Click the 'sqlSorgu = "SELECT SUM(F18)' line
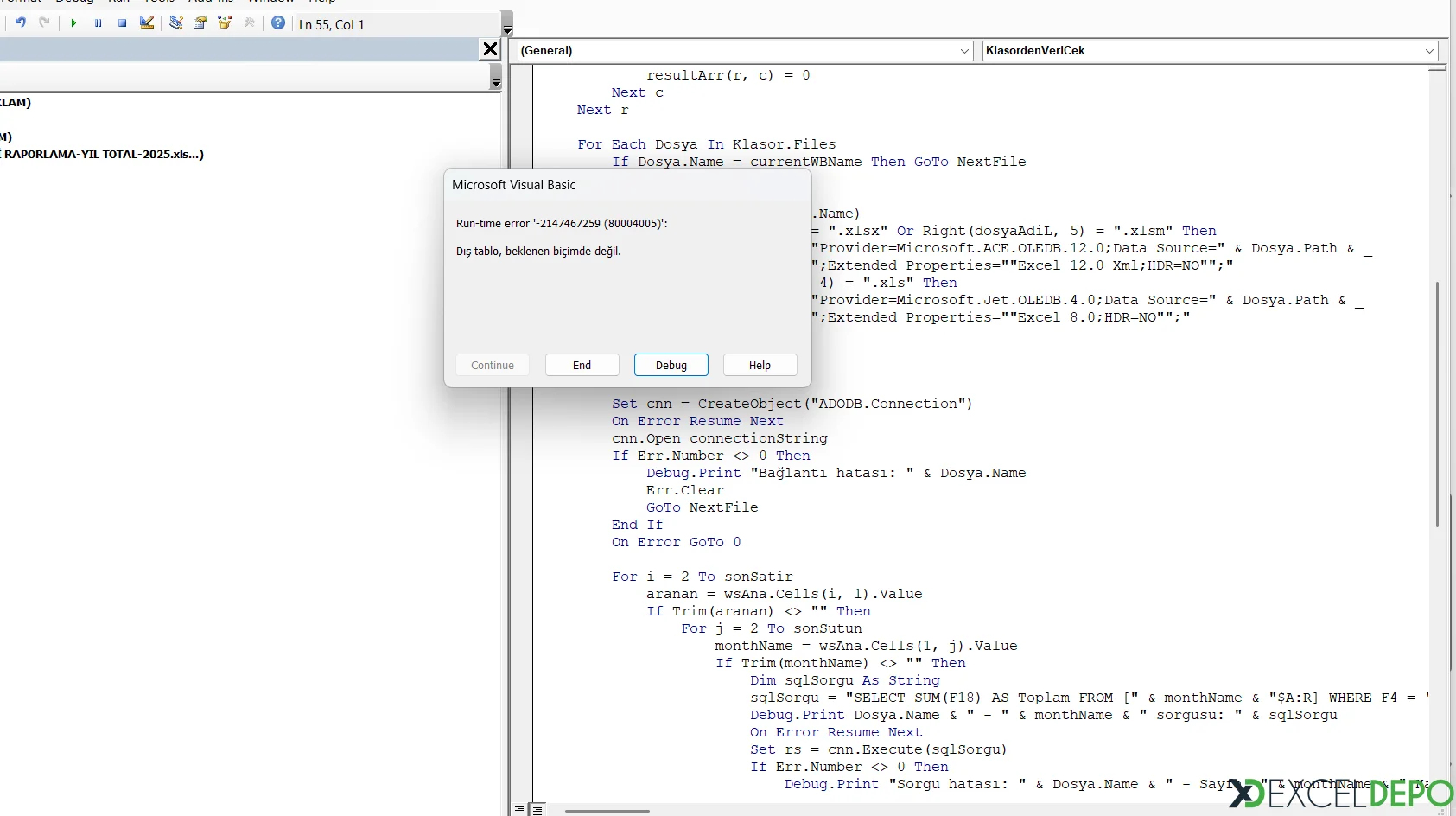This screenshot has height=816, width=1456. [1089, 698]
